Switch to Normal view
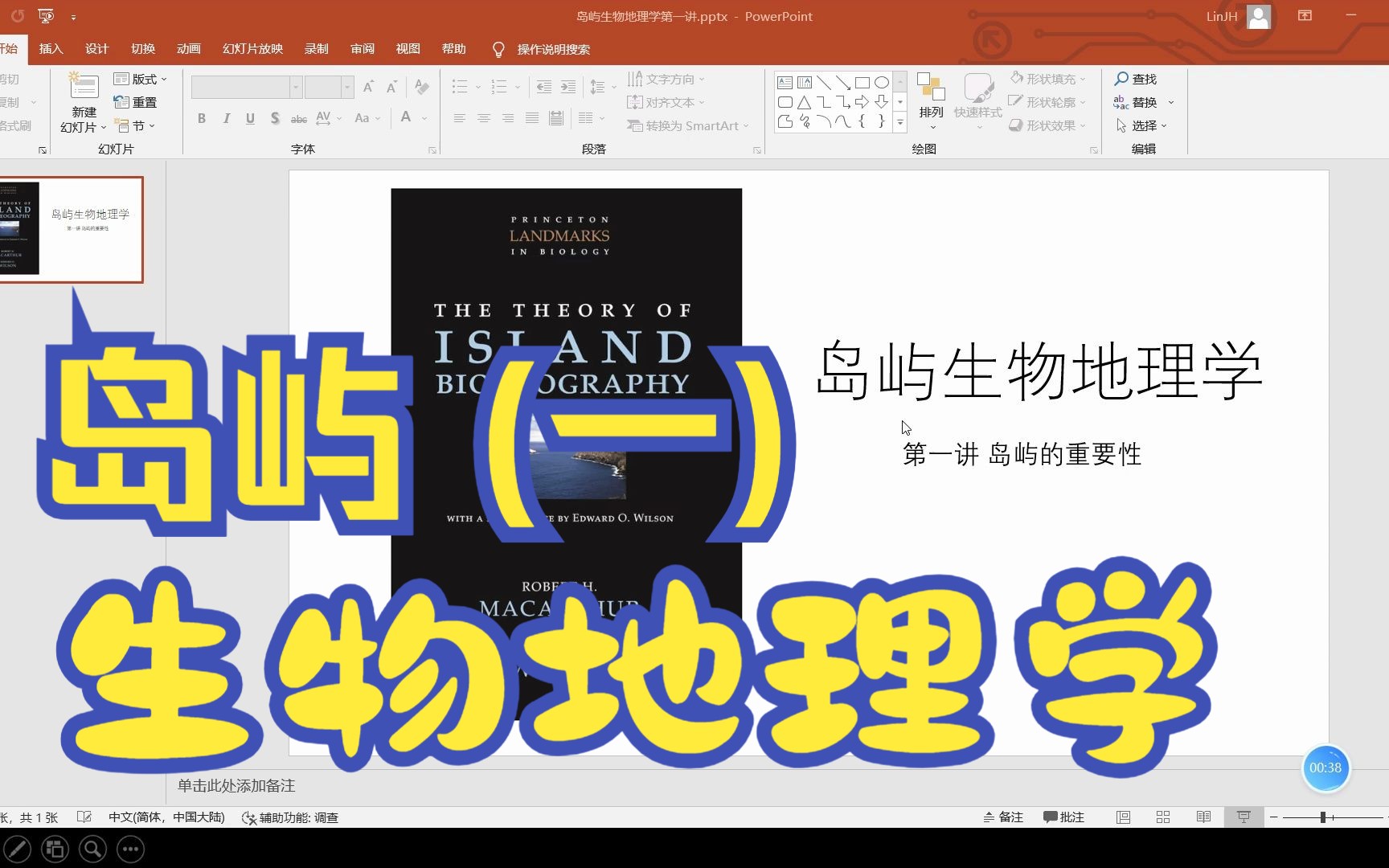 click(1124, 817)
